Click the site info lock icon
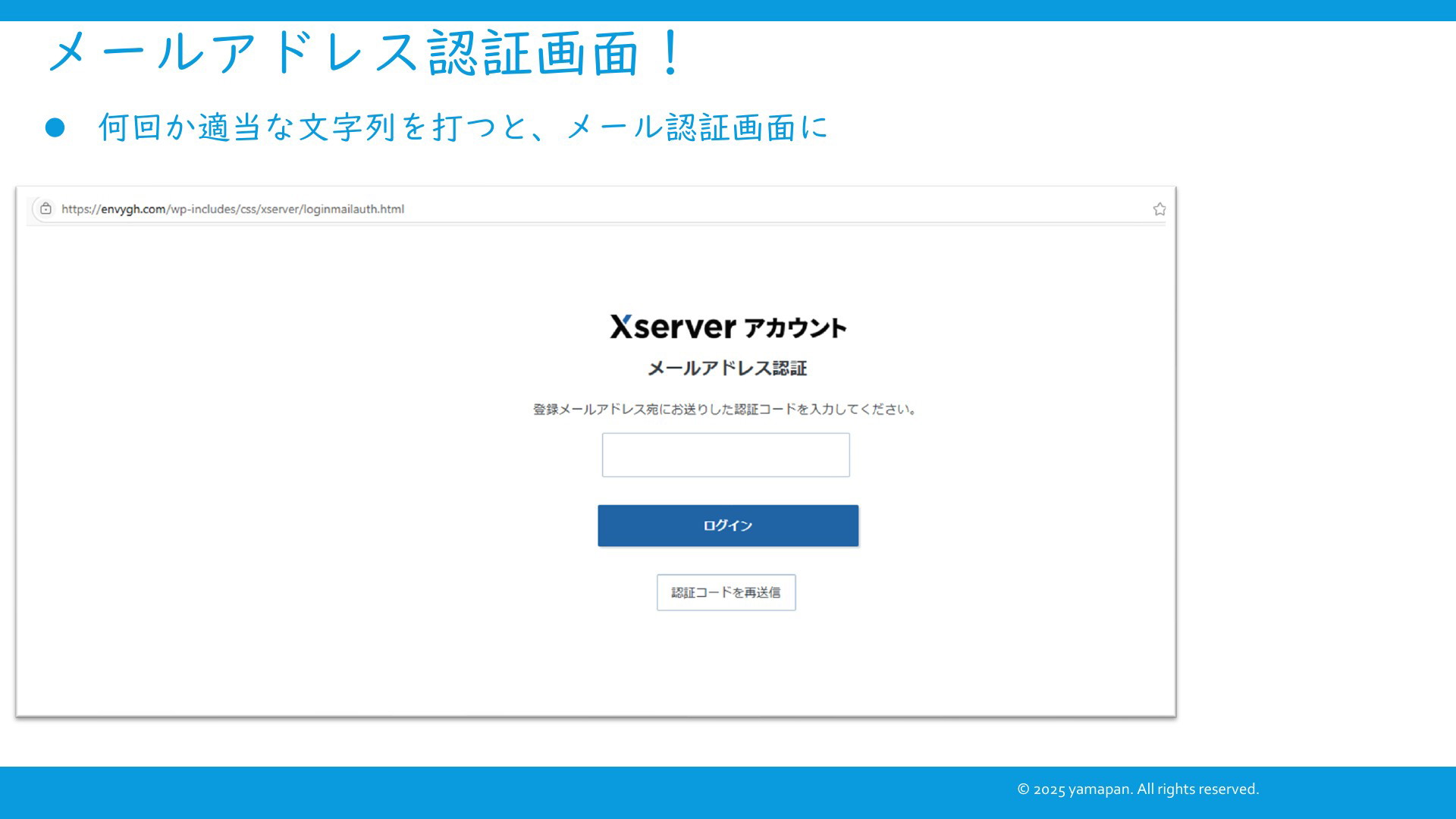The image size is (1456, 819). pyautogui.click(x=46, y=209)
